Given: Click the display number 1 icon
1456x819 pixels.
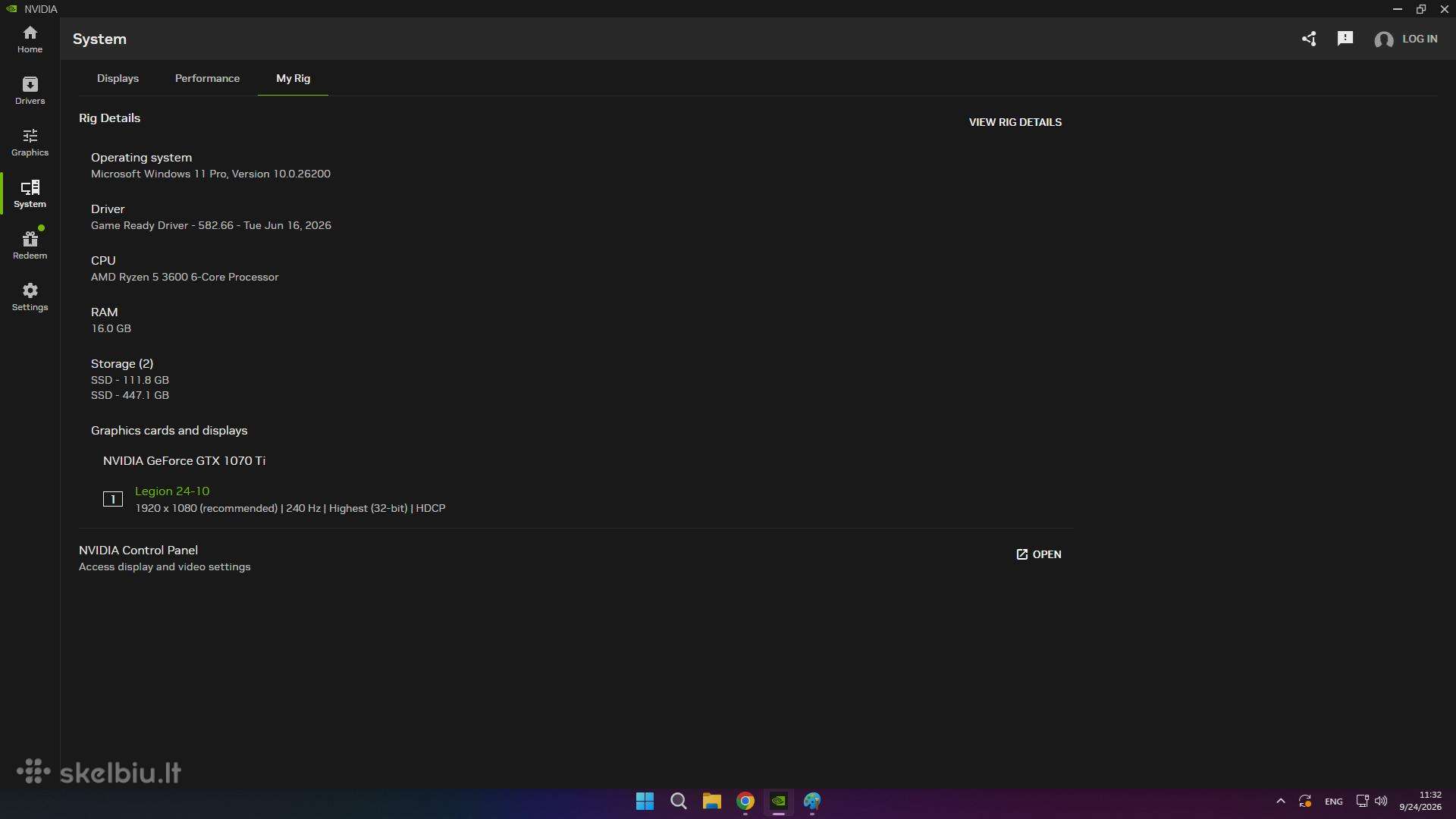Looking at the screenshot, I should point(113,499).
